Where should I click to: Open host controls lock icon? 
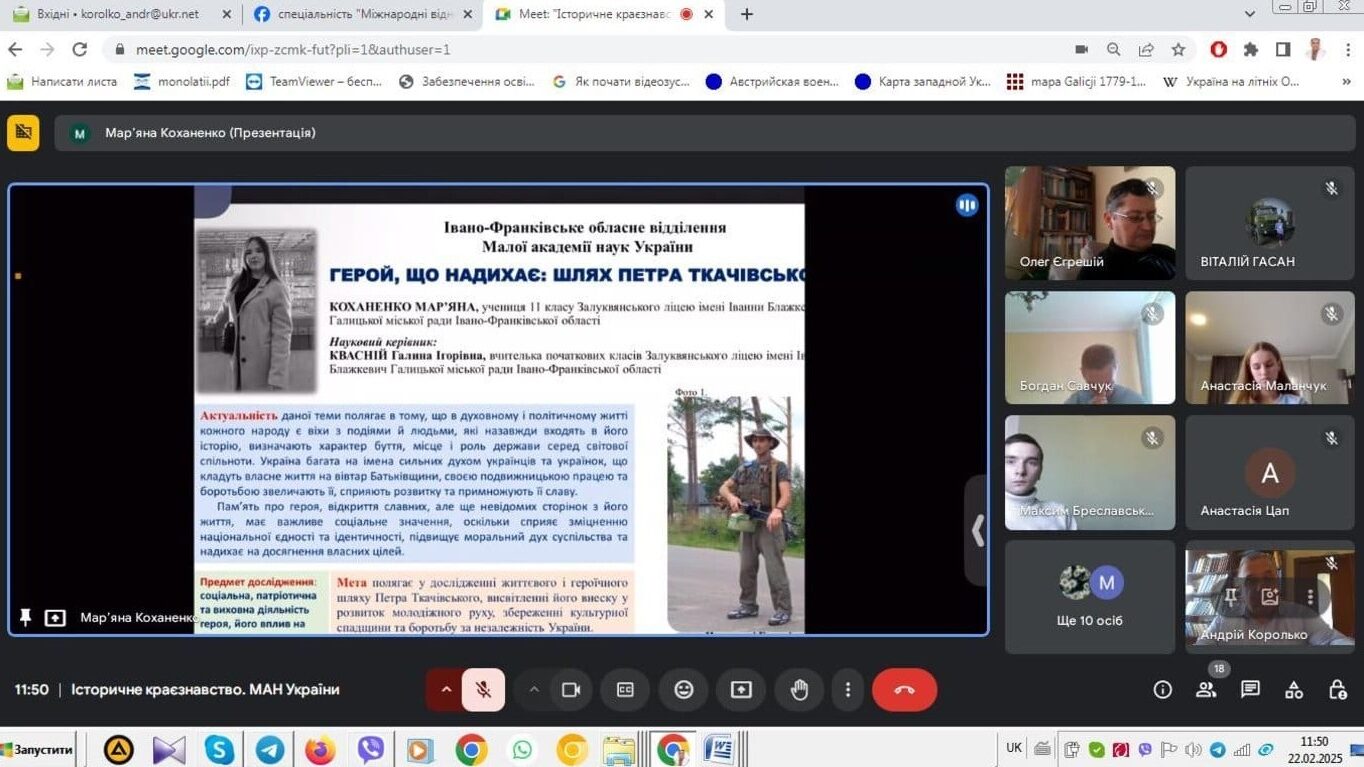coord(1337,690)
